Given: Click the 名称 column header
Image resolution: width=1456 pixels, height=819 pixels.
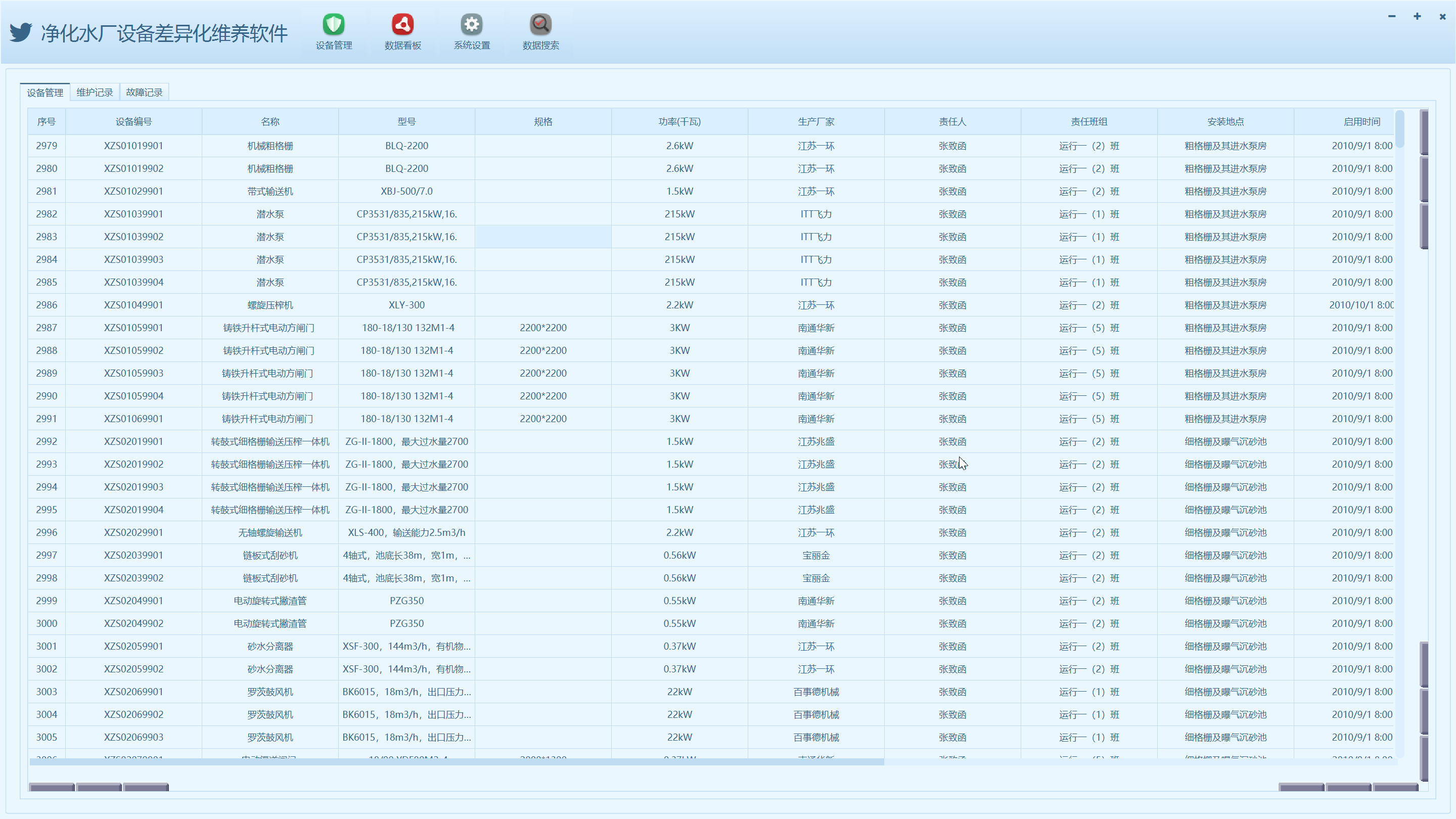Looking at the screenshot, I should click(270, 121).
